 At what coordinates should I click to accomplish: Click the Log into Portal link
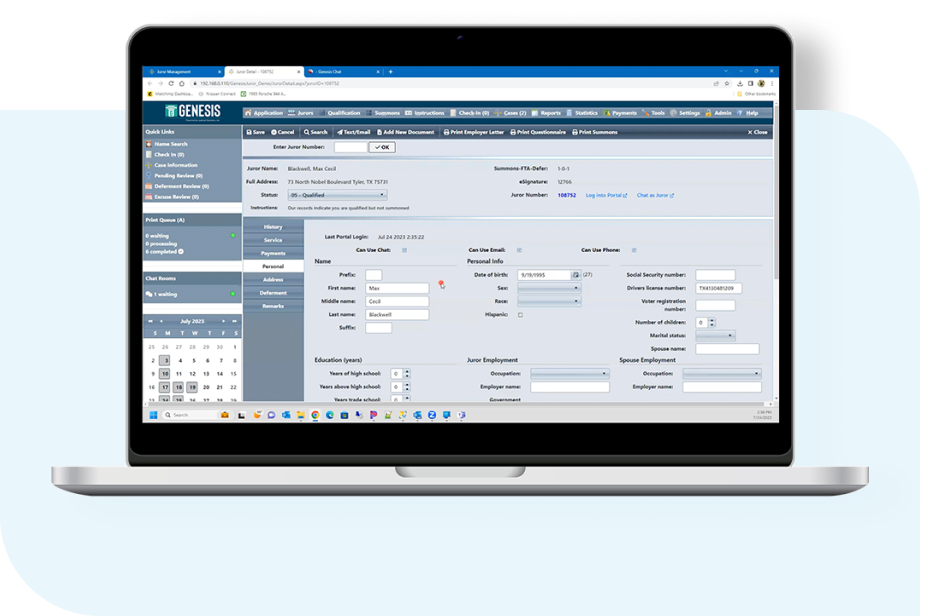tap(605, 195)
